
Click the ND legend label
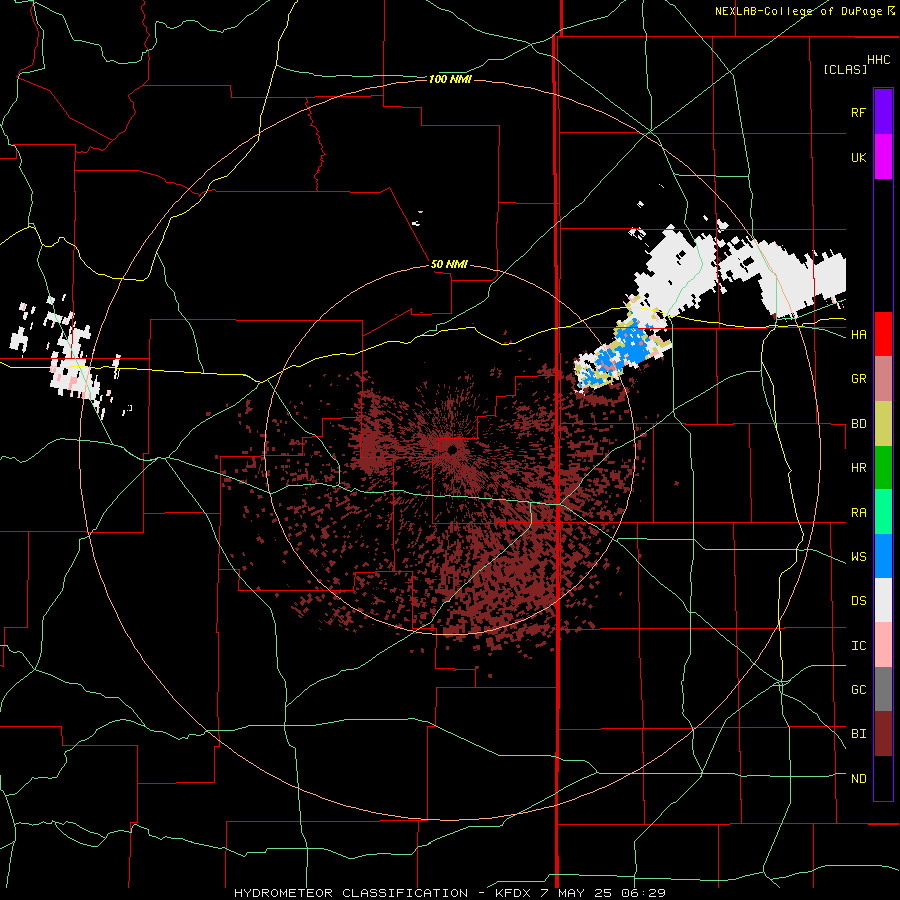pos(858,778)
